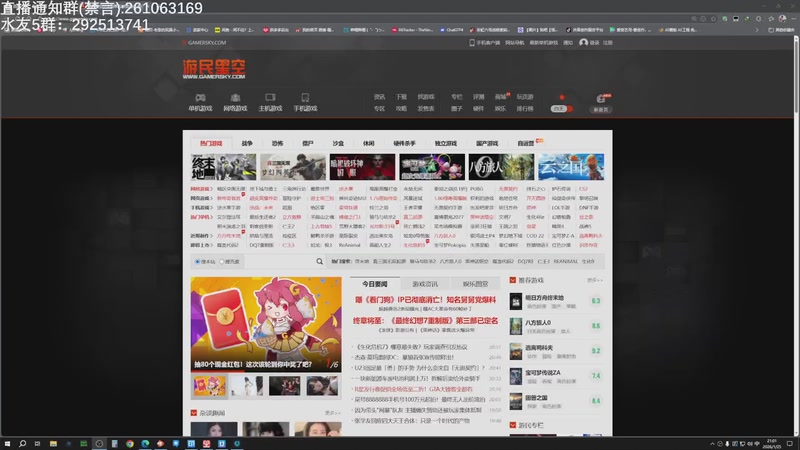Open the 下载 navigation link
This screenshot has height=450, width=800.
coord(402,97)
